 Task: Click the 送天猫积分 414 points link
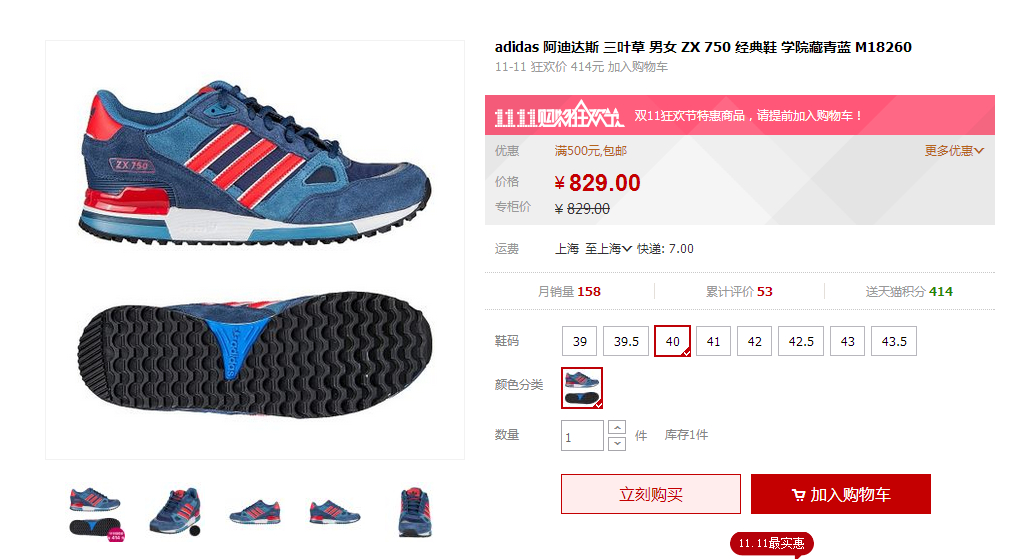[909, 291]
